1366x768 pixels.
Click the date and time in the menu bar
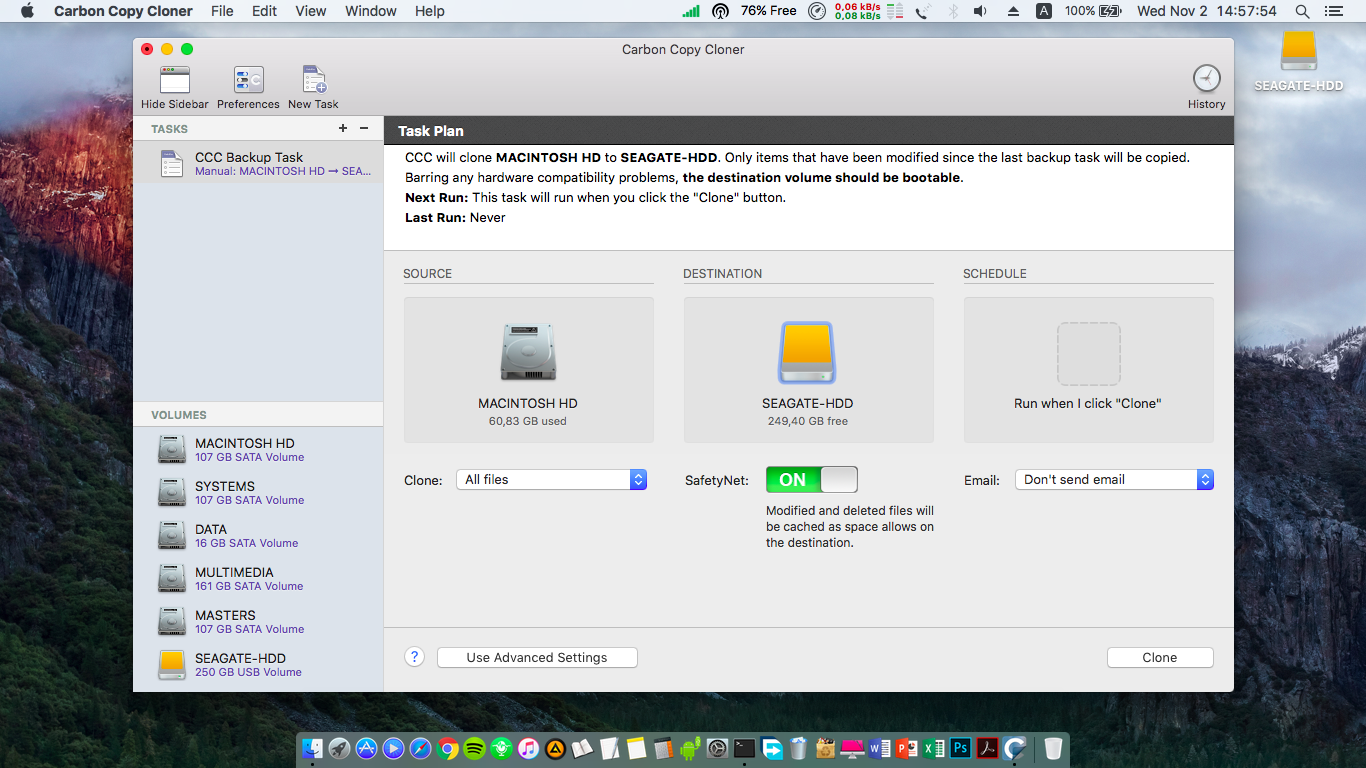coord(1207,11)
